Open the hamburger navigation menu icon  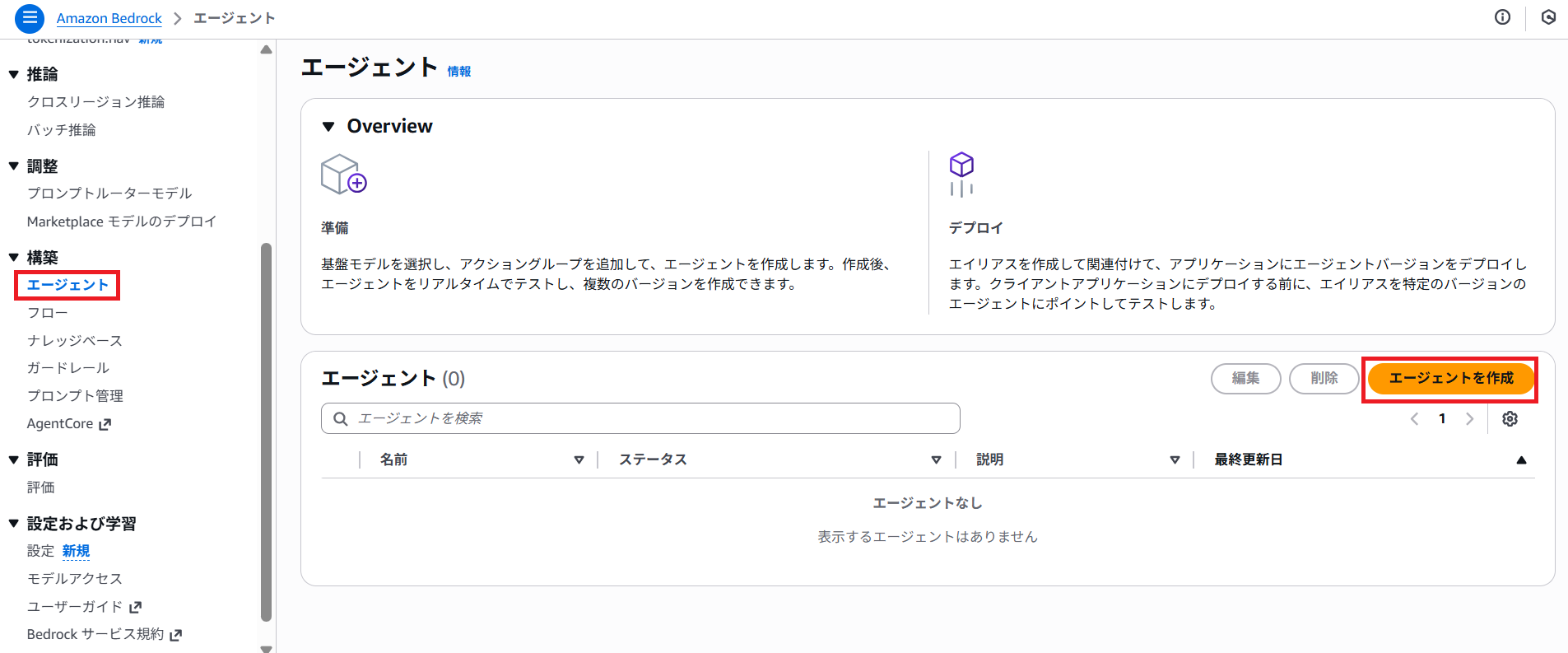click(x=30, y=17)
